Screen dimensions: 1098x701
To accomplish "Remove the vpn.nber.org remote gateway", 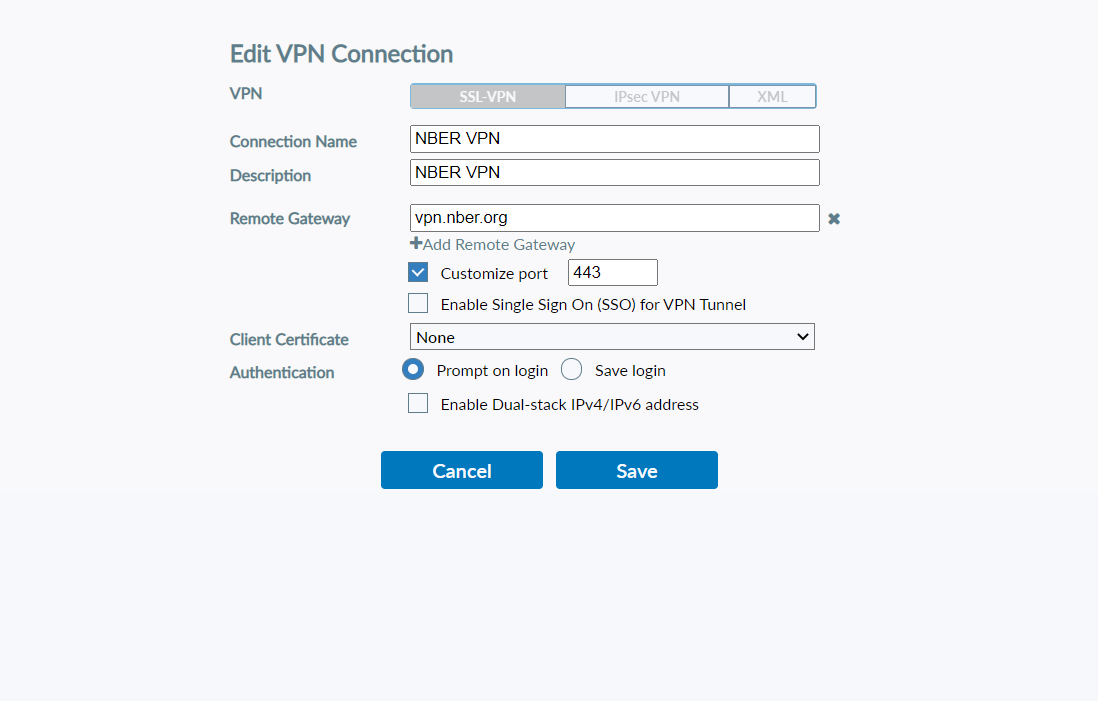I will 833,218.
